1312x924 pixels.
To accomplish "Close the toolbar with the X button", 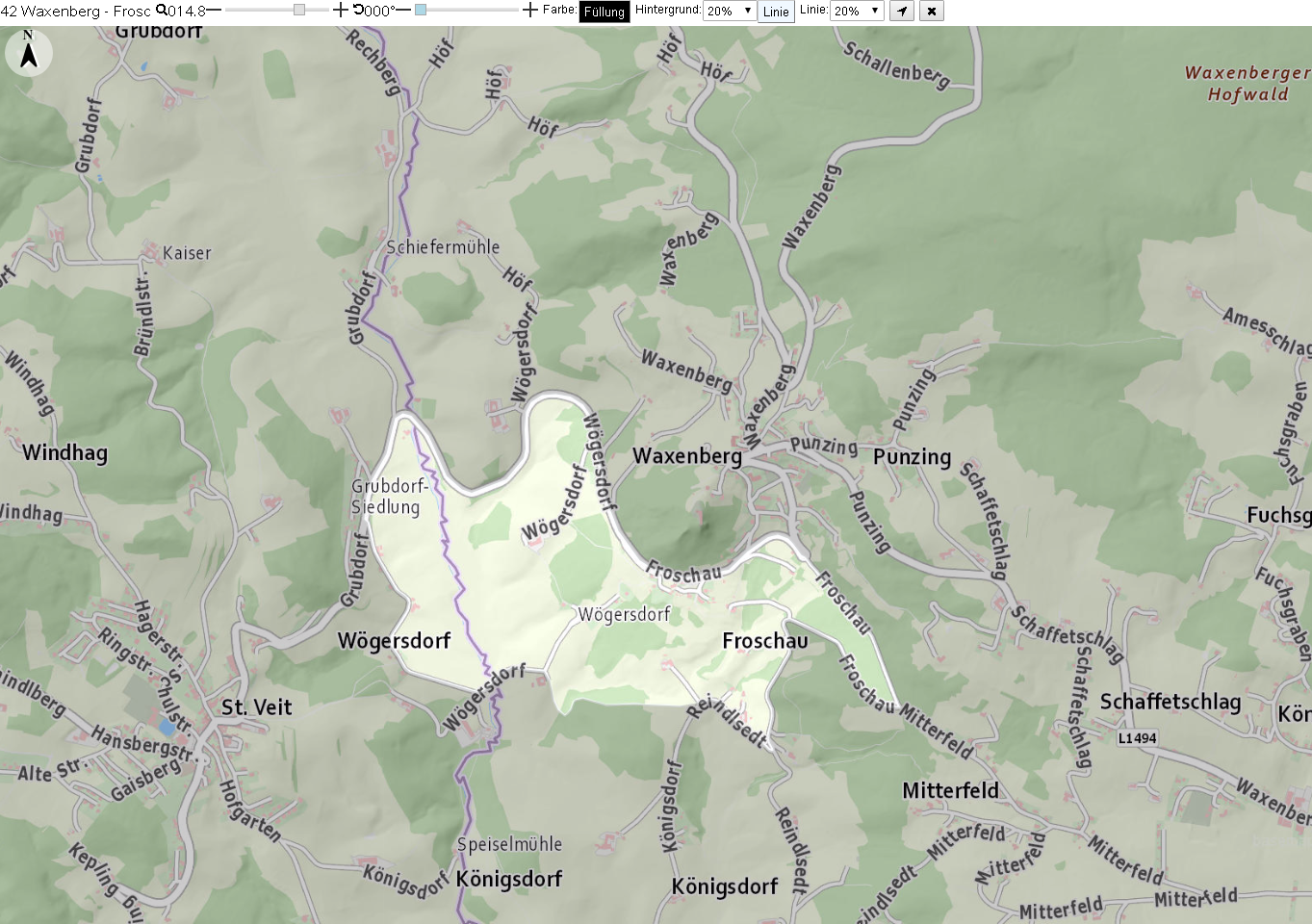I will [931, 12].
